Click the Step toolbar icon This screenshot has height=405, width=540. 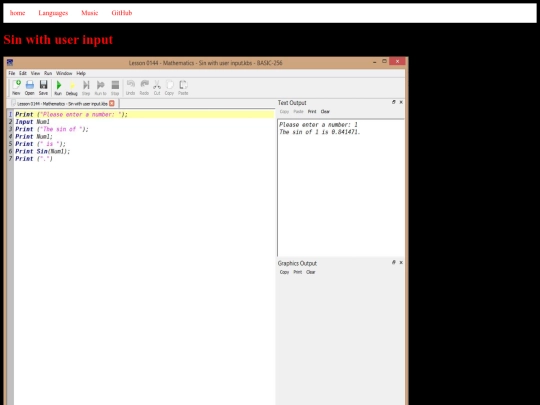pyautogui.click(x=86, y=88)
